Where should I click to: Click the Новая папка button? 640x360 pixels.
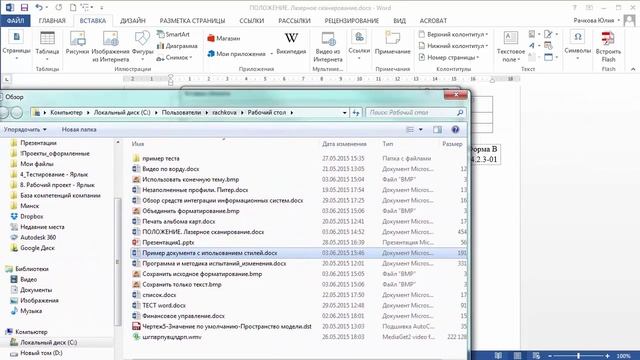click(79, 129)
